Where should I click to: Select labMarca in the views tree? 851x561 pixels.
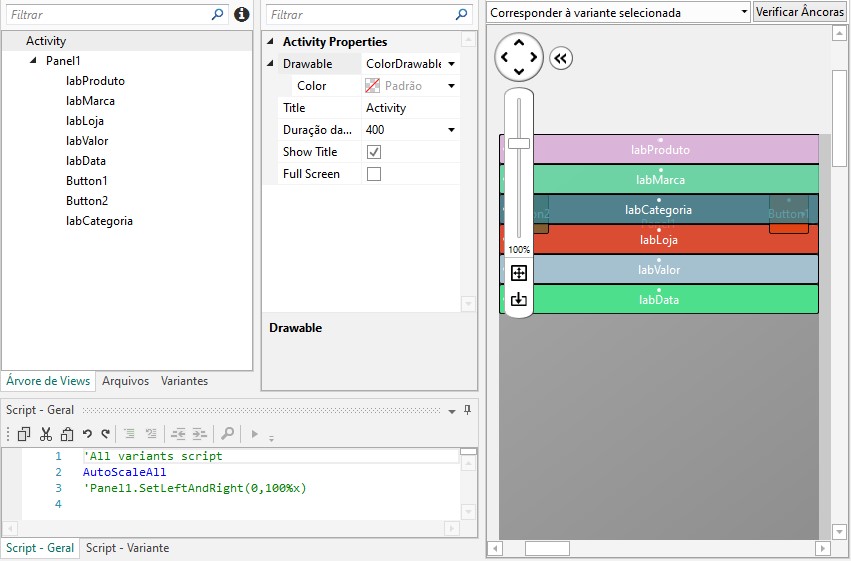(x=90, y=101)
